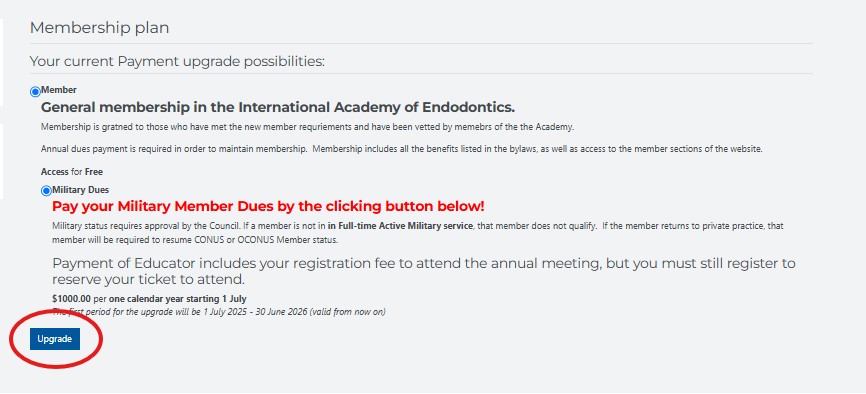Screen dimensions: 866x394
Task: Click the Access for Free text
Action: pos(72,172)
